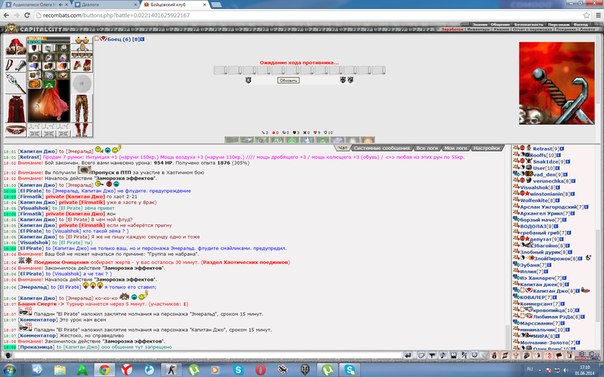Select the red hood helmet slot
The height and width of the screenshot is (377, 604).
pyautogui.click(x=15, y=47)
